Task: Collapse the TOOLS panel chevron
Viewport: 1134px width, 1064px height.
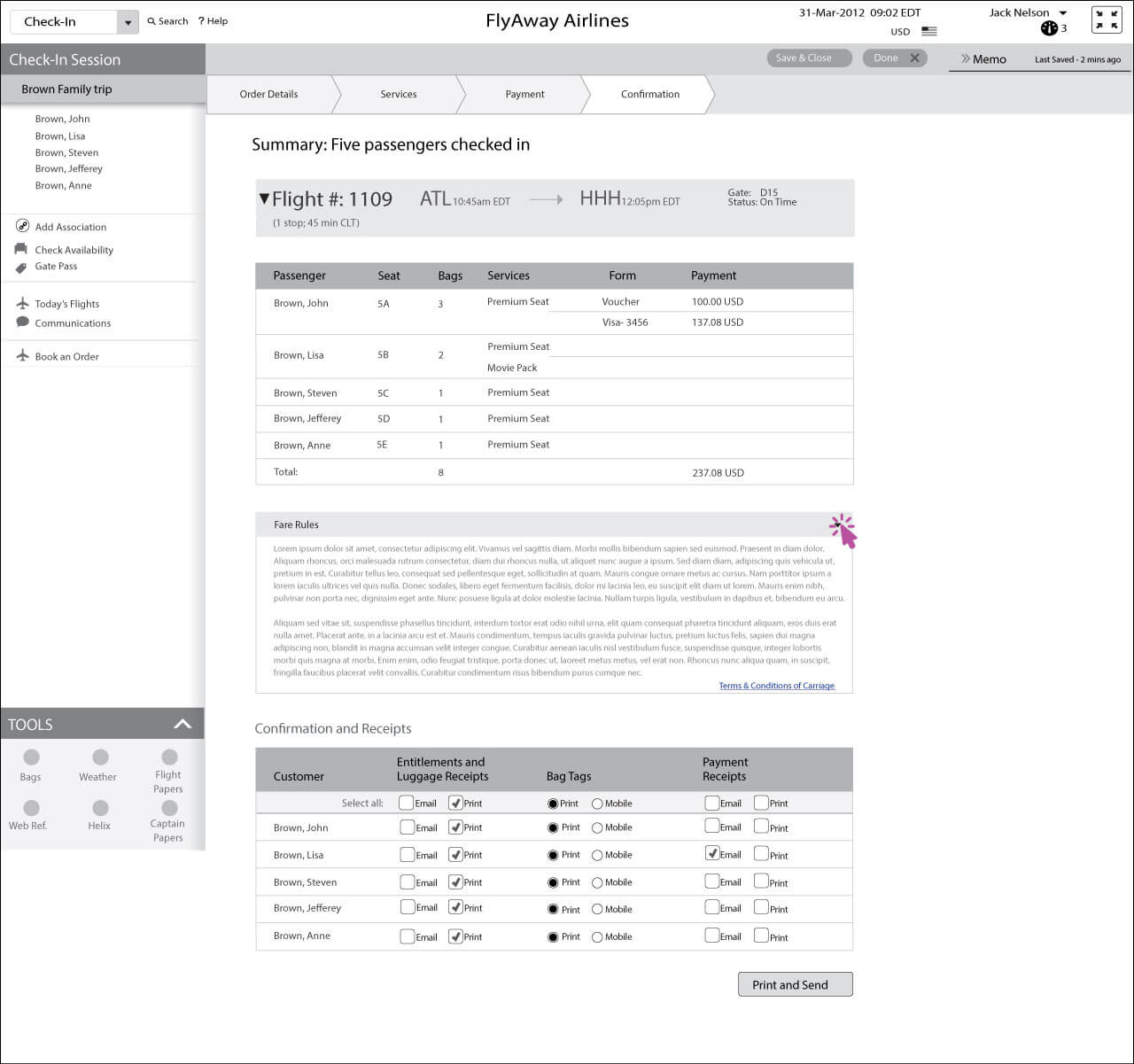Action: pyautogui.click(x=183, y=724)
